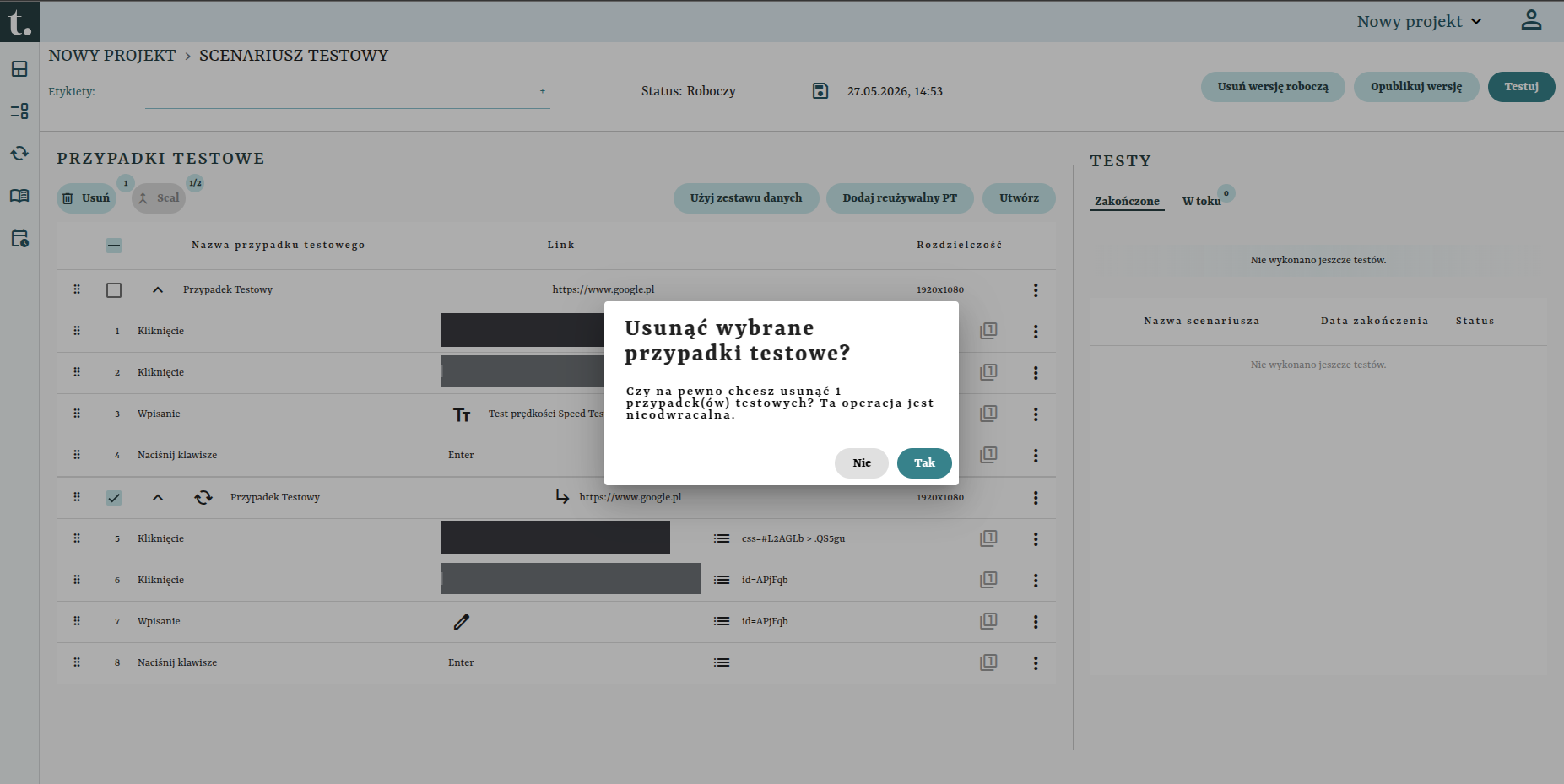This screenshot has height=784, width=1564.
Task: Click the https://www.google.pl link in first case
Action: pyautogui.click(x=603, y=290)
